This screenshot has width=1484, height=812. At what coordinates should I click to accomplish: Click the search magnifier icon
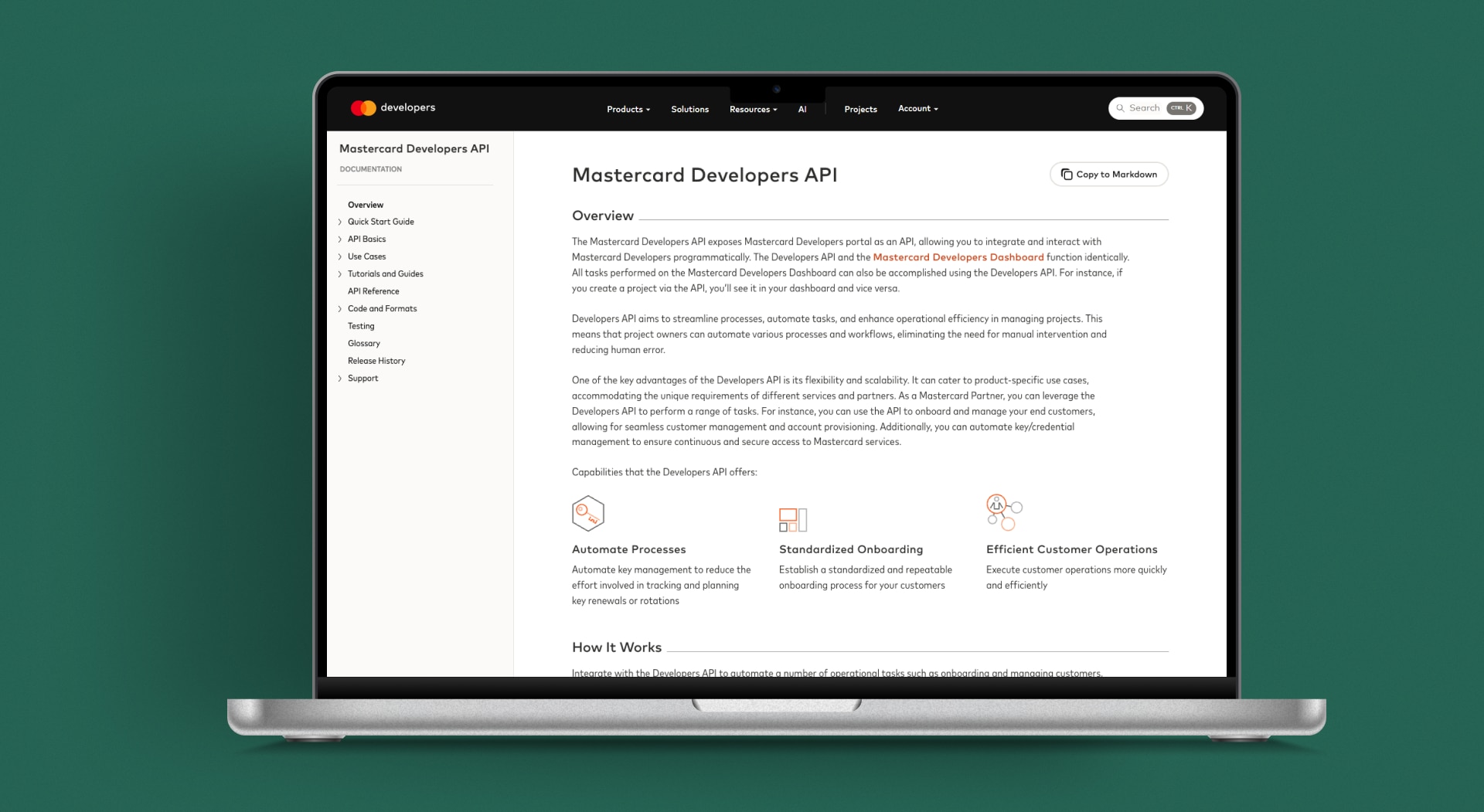click(1120, 108)
